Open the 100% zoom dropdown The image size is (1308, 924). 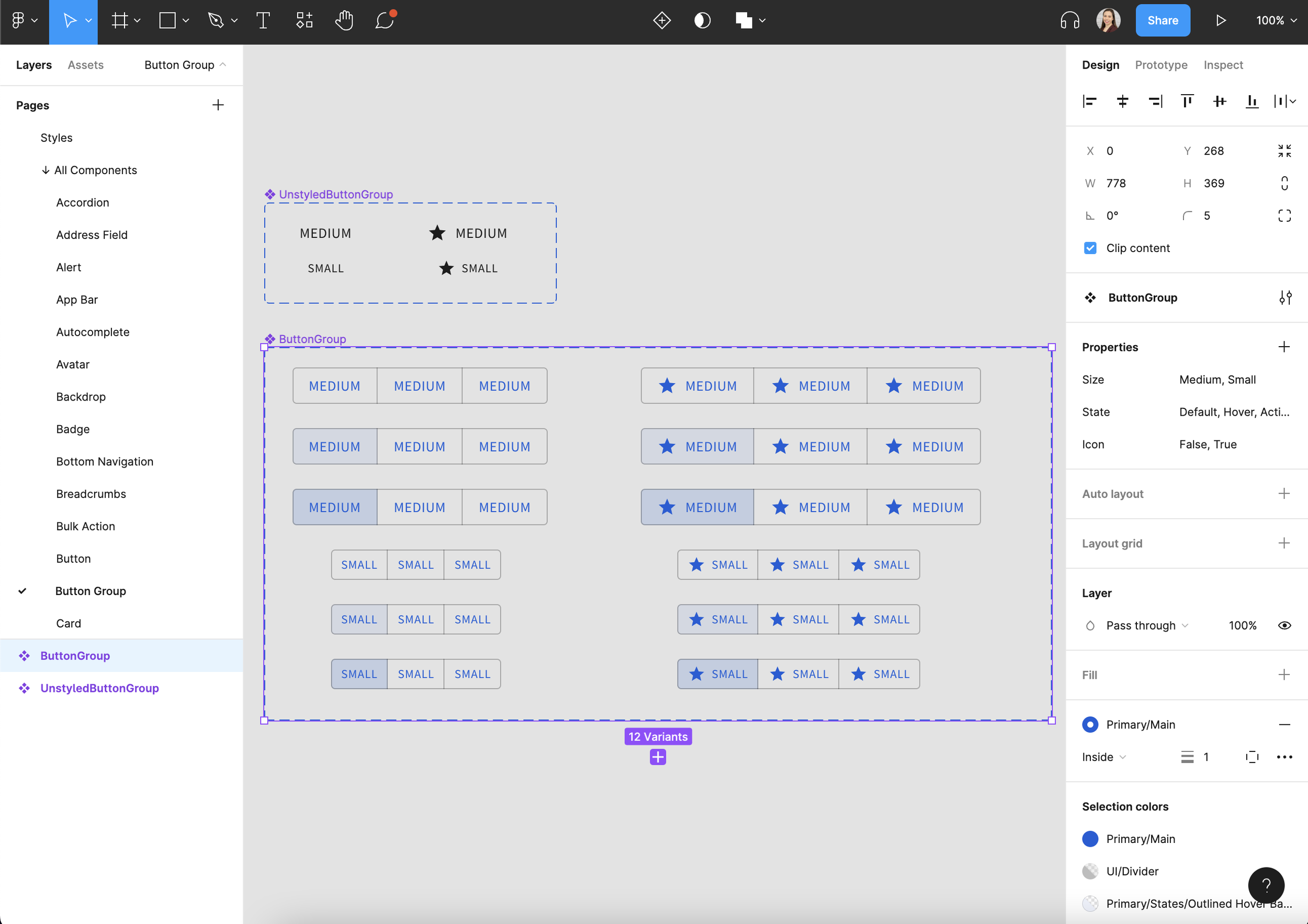pos(1276,20)
